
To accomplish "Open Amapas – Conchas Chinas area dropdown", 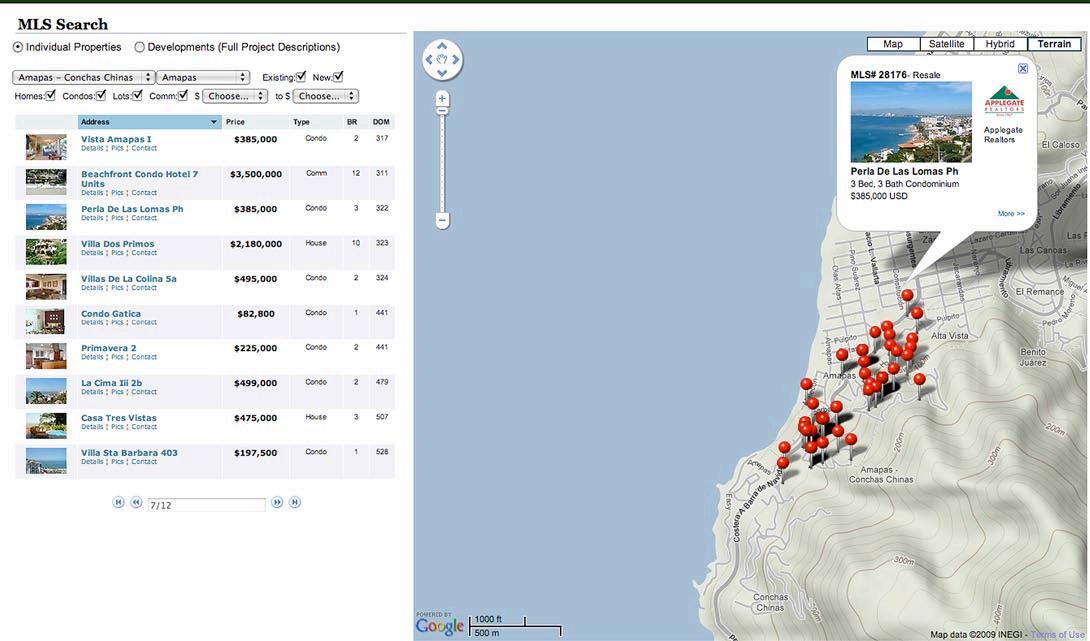I will (83, 77).
